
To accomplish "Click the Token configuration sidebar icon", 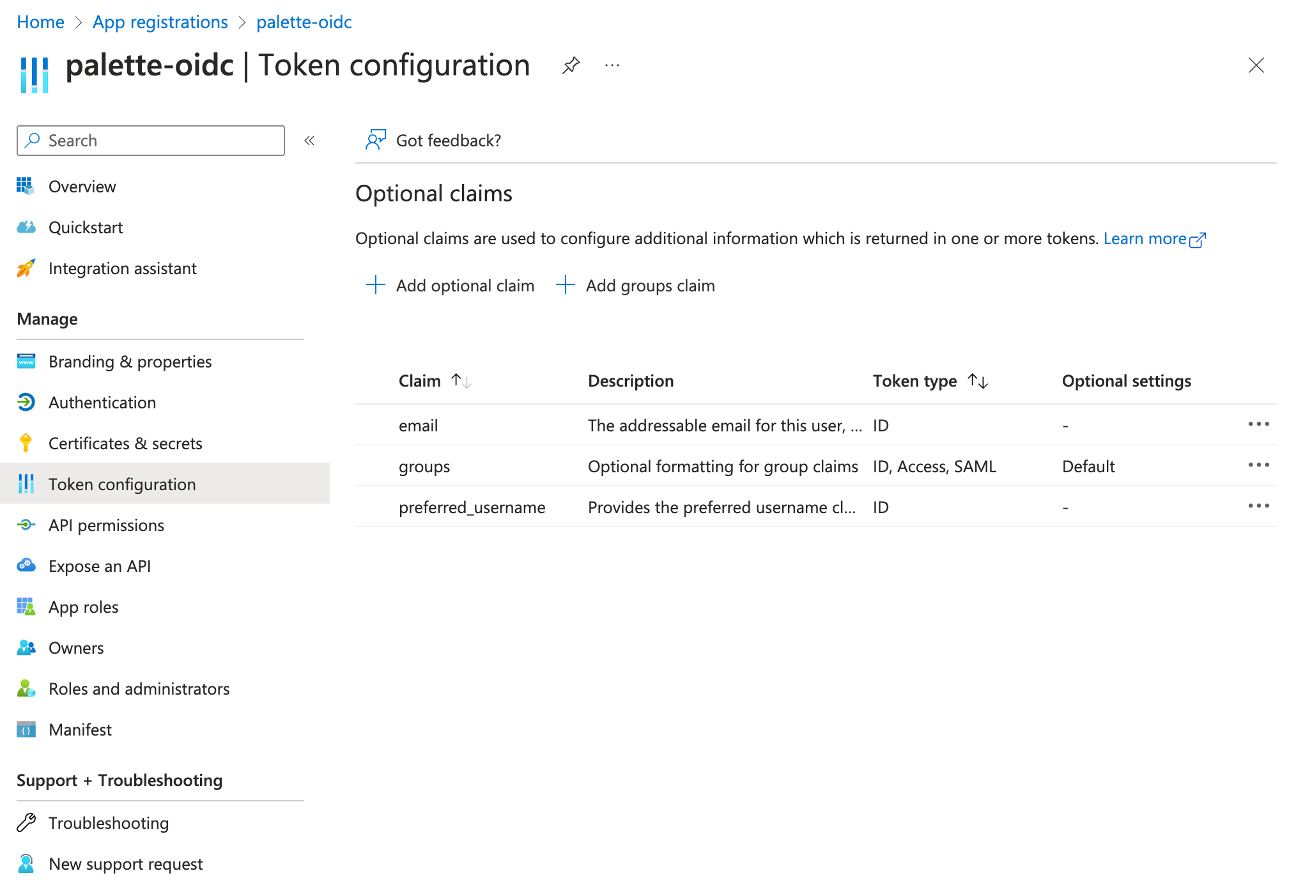I will coord(26,484).
